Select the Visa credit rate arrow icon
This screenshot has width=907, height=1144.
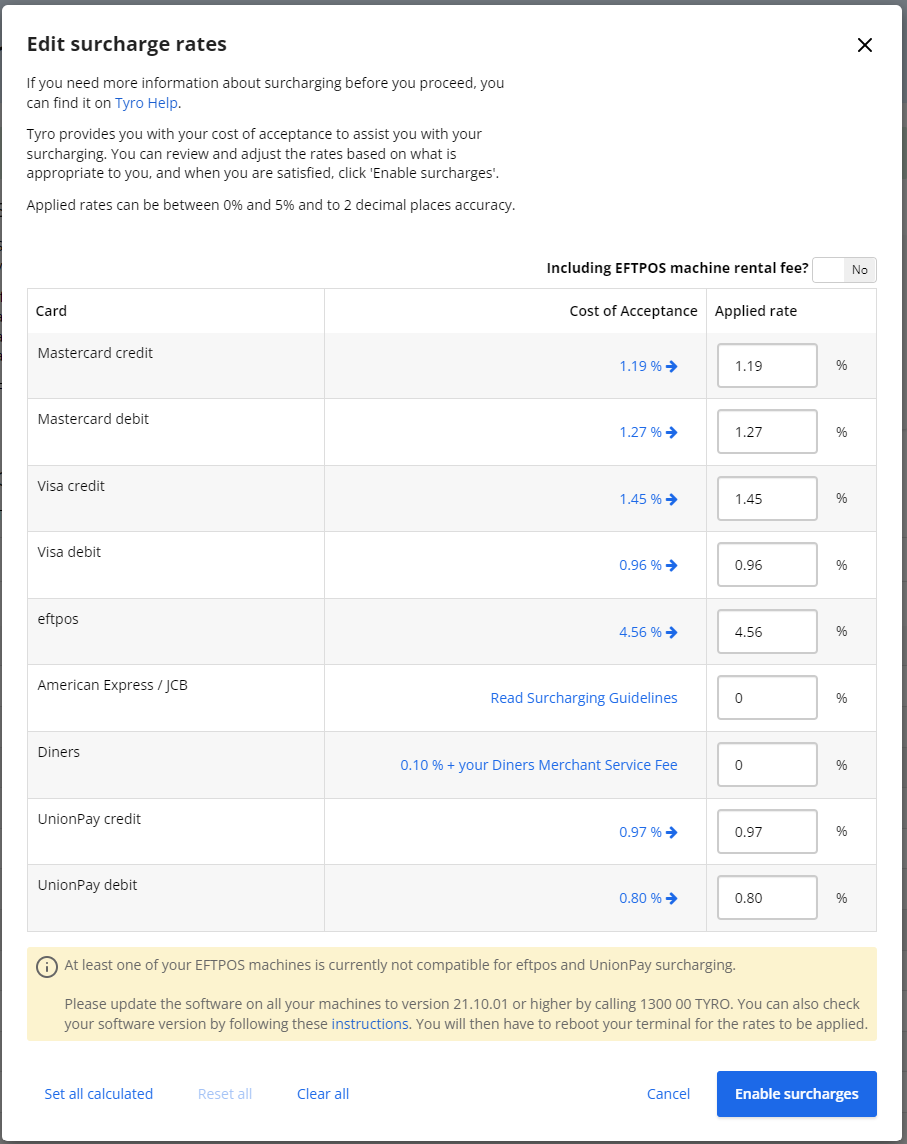pyautogui.click(x=671, y=498)
